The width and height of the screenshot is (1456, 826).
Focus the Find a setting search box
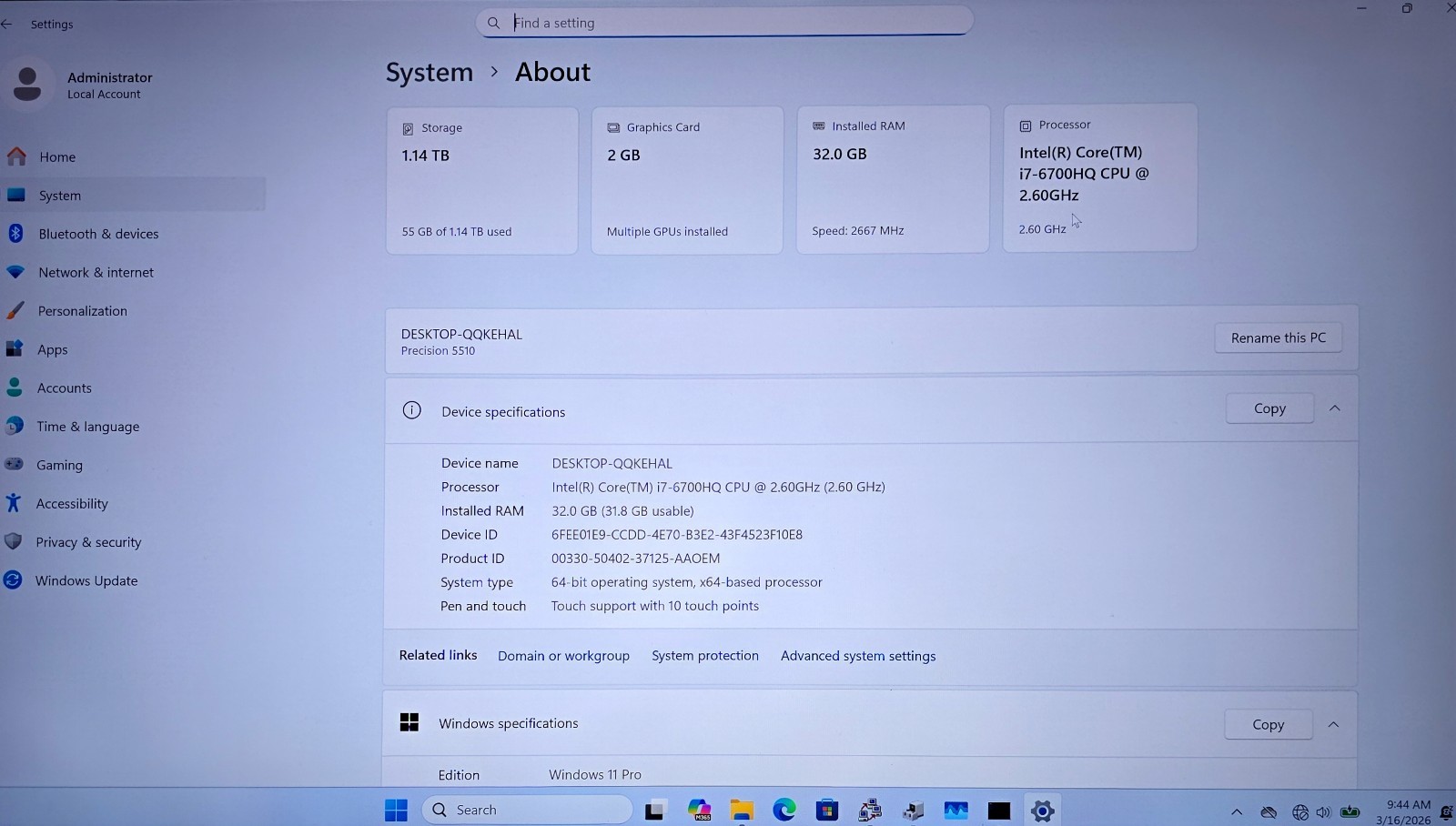724,22
